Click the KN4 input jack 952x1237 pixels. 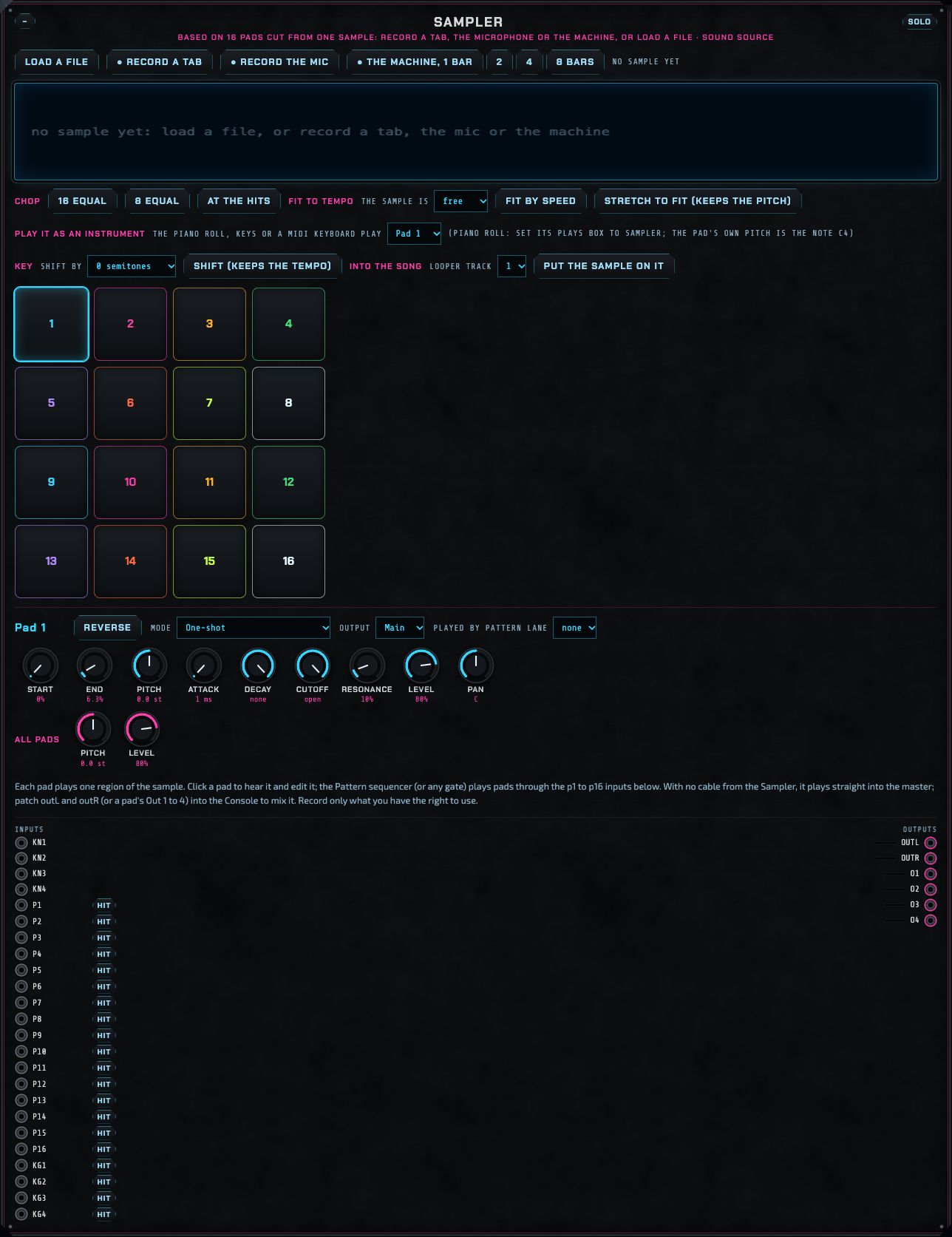point(21,889)
